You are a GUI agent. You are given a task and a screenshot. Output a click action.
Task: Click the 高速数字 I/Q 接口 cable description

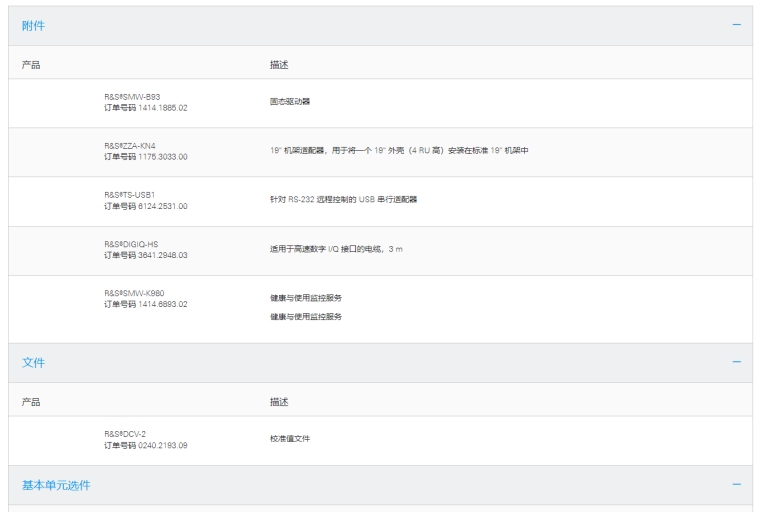point(335,249)
